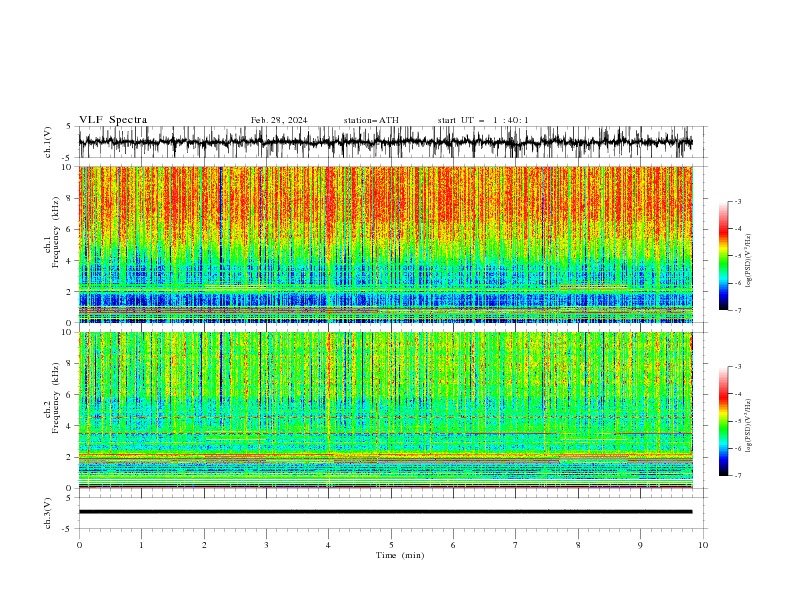Click the ch.2 frequency tick "8"
The width and height of the screenshot is (792, 612).
[x=70, y=364]
